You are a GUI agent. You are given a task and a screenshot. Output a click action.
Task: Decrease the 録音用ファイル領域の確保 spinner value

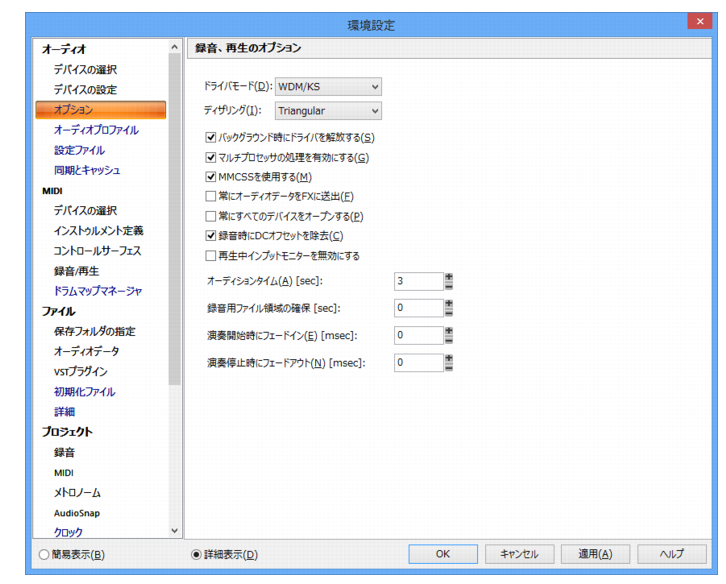pos(449,313)
